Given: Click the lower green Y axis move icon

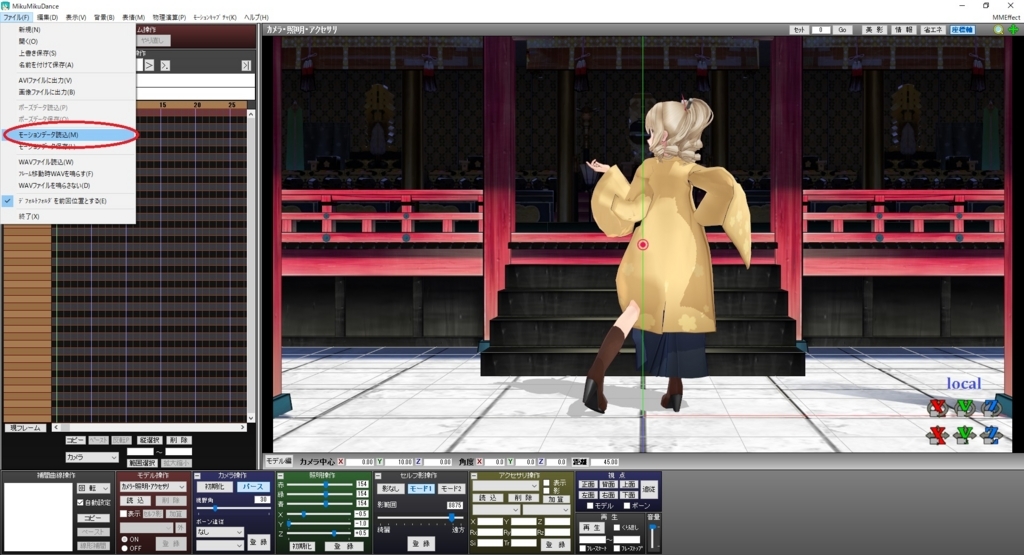Looking at the screenshot, I should [x=965, y=435].
